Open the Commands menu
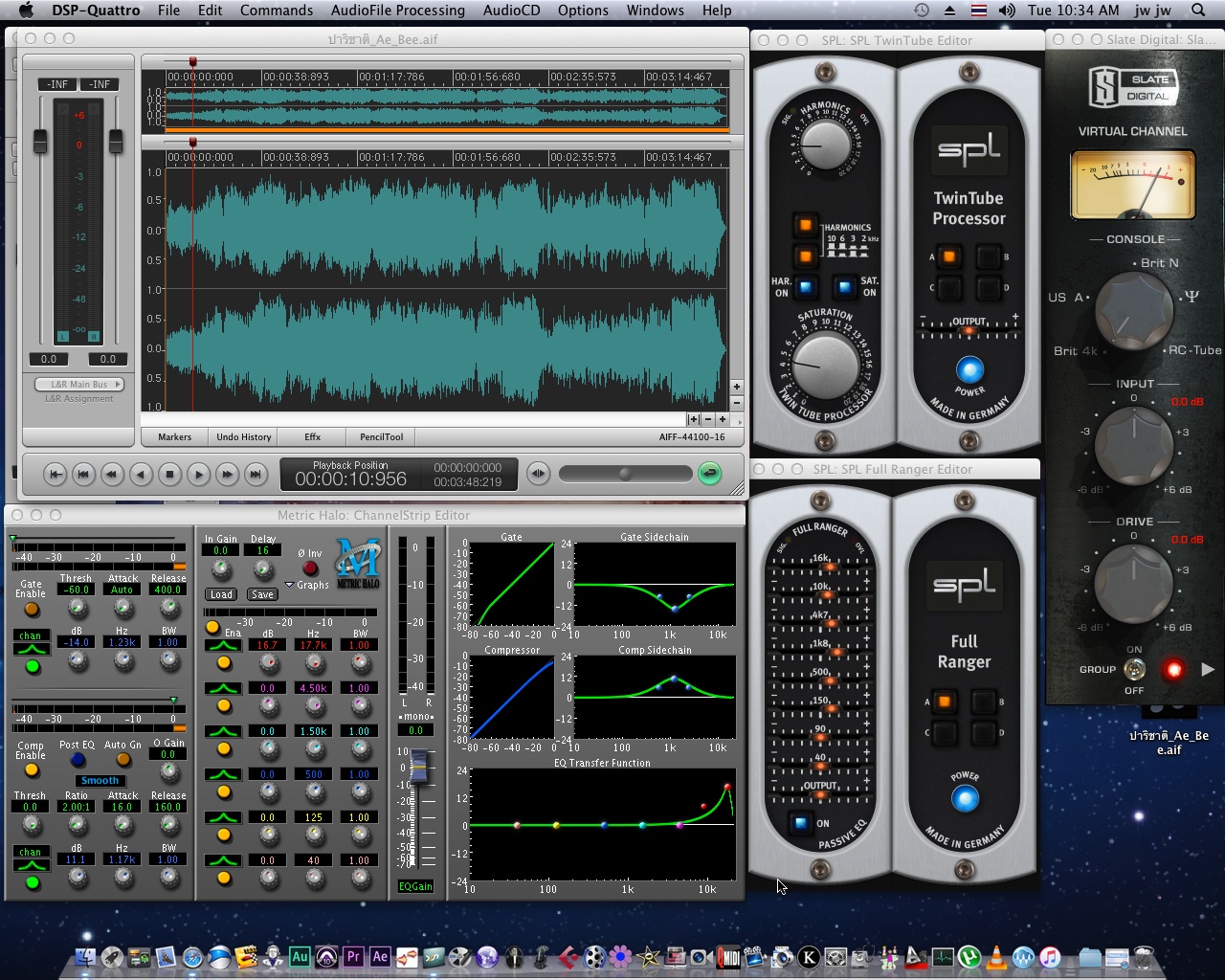Screen dimensions: 1225x980 coord(277,11)
